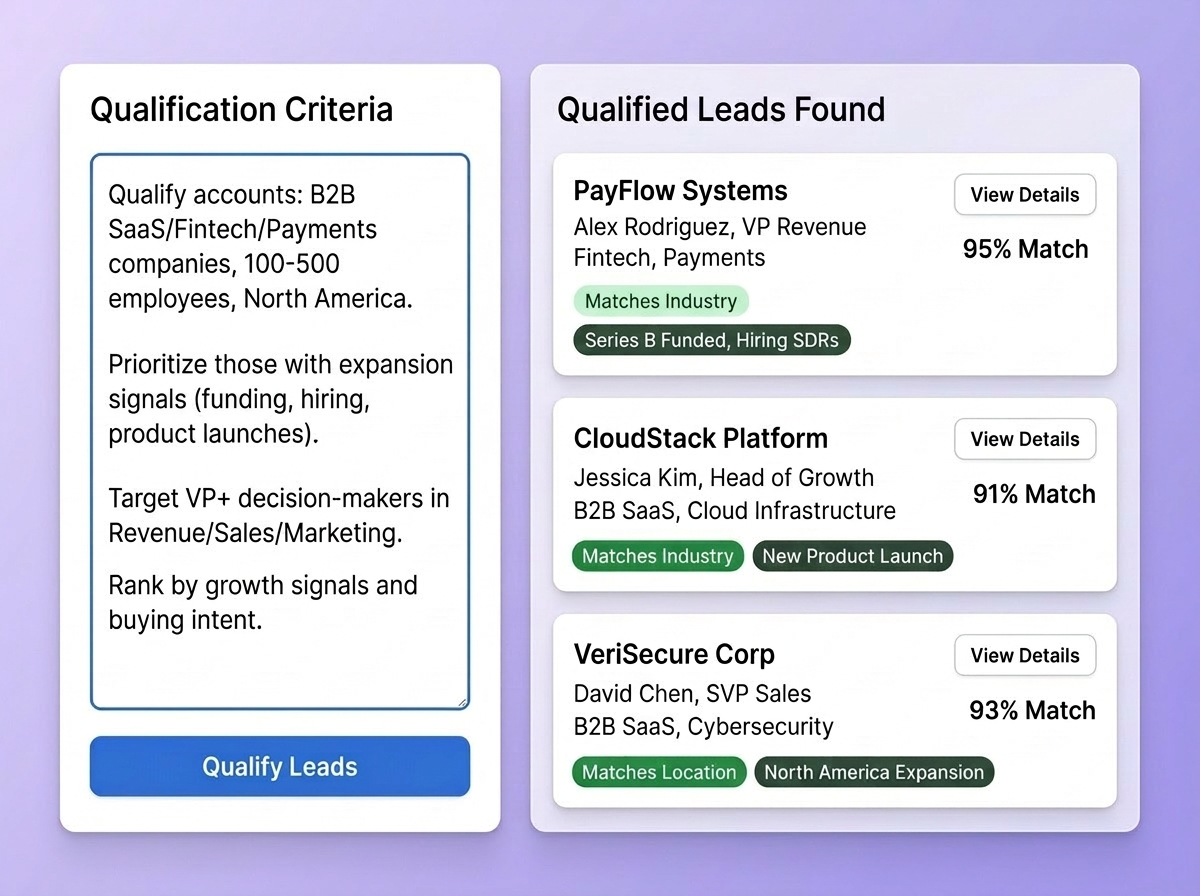The image size is (1200, 896).
Task: Click the 93% Match score
Action: (x=1032, y=711)
